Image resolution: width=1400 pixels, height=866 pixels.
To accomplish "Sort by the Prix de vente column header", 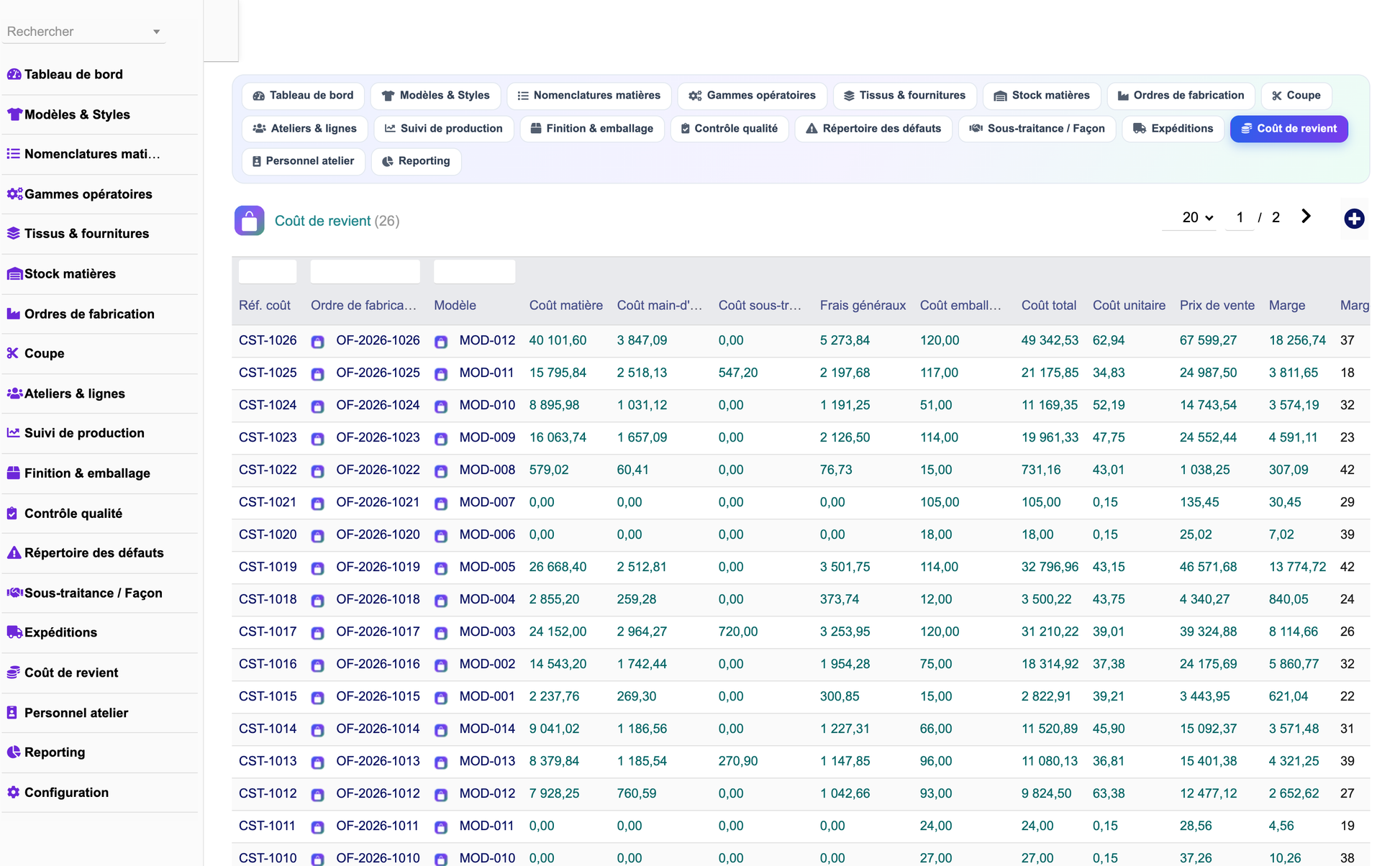I will (x=1217, y=305).
